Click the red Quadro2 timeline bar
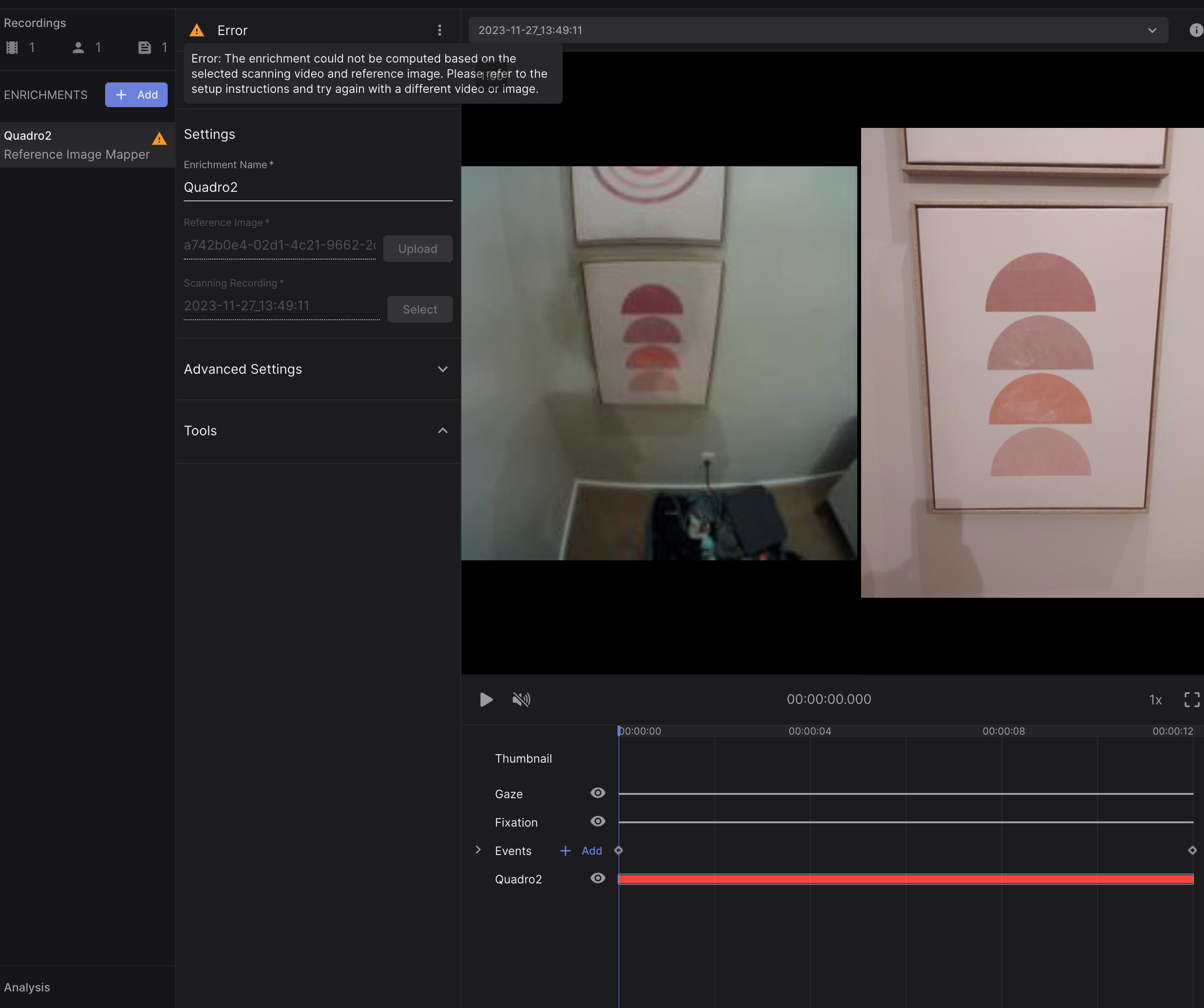This screenshot has height=1008, width=1204. [906, 879]
